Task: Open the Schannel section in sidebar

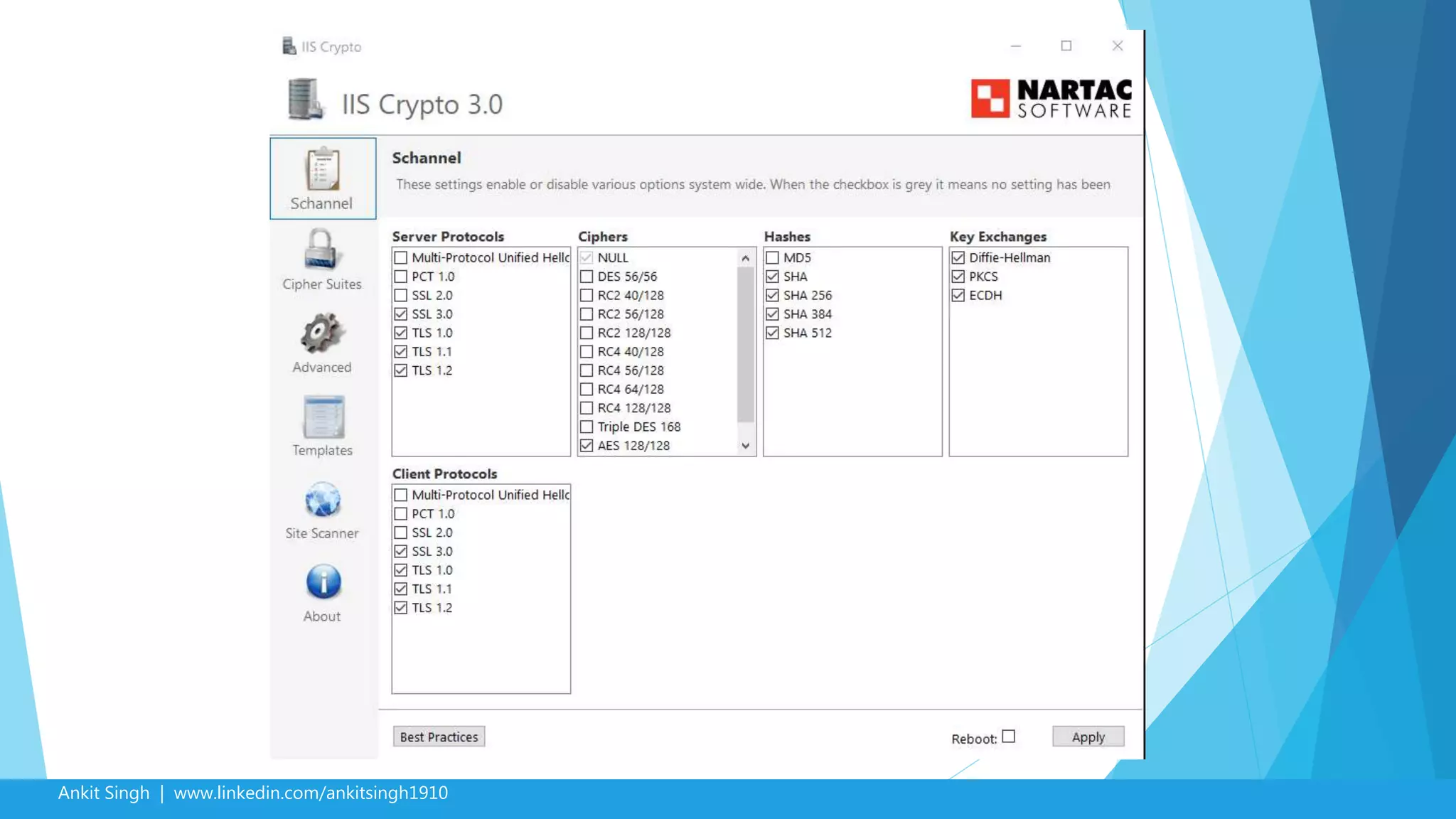Action: (323, 178)
